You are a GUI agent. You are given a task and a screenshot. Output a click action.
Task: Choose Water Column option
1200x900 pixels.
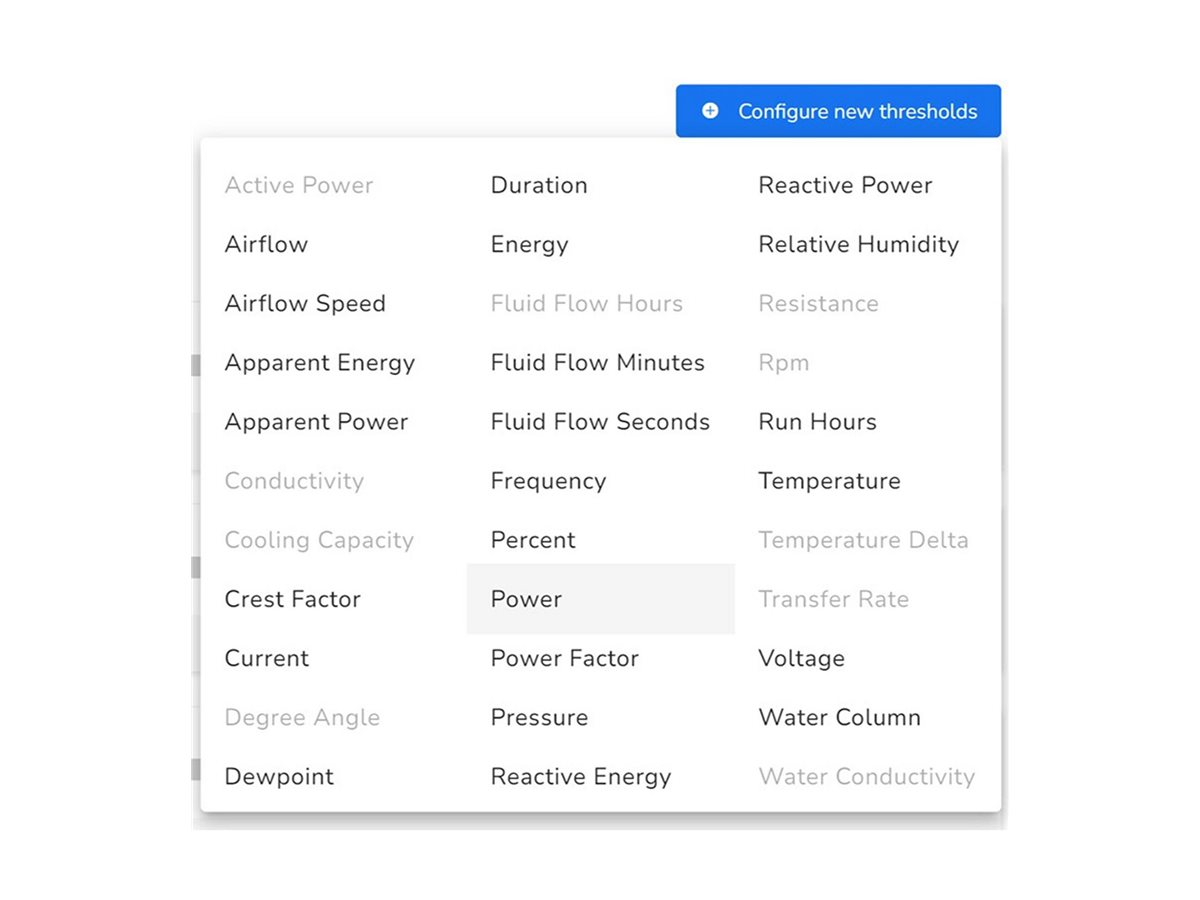[x=839, y=717]
